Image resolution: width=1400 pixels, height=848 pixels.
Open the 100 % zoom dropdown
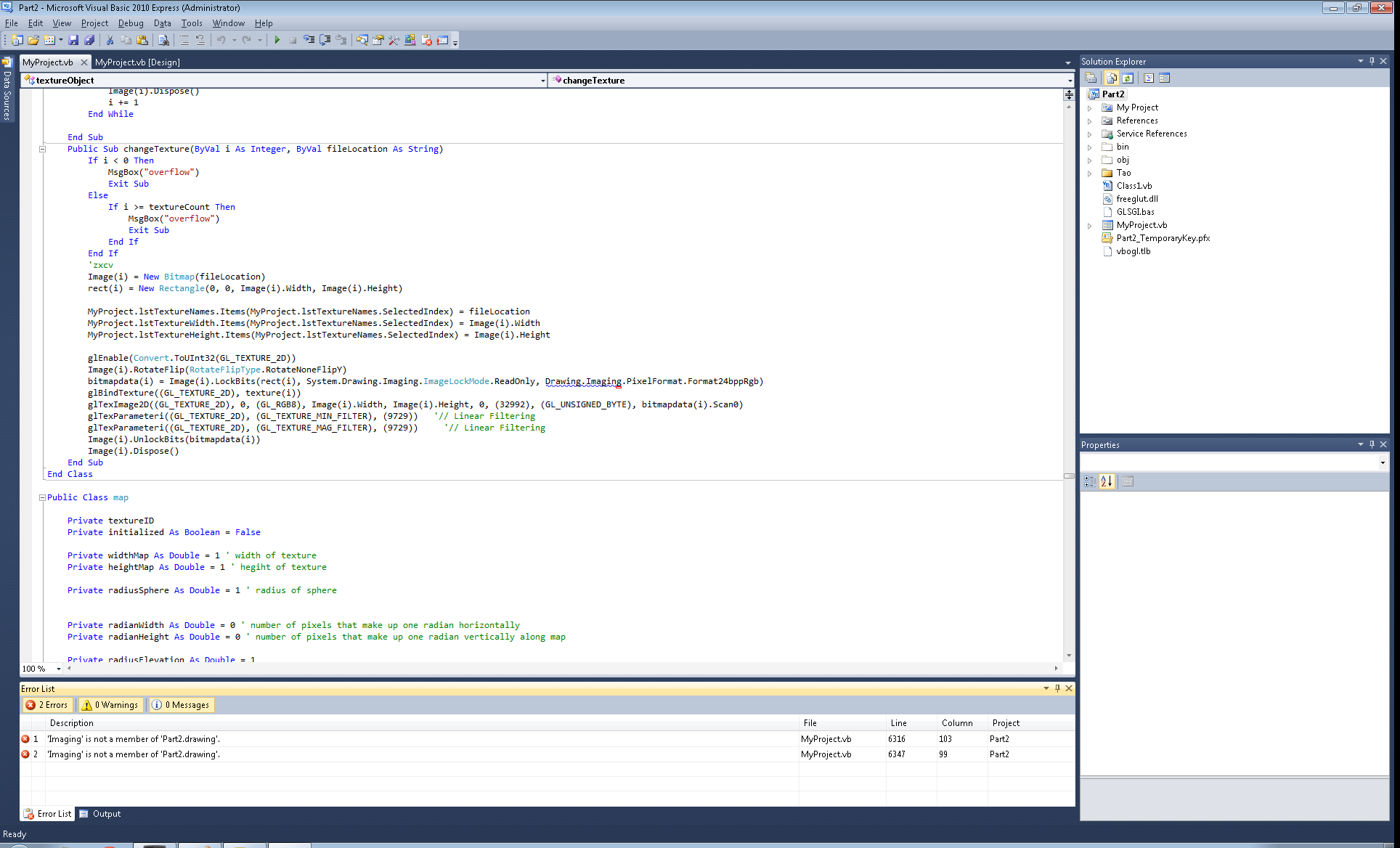pos(59,669)
